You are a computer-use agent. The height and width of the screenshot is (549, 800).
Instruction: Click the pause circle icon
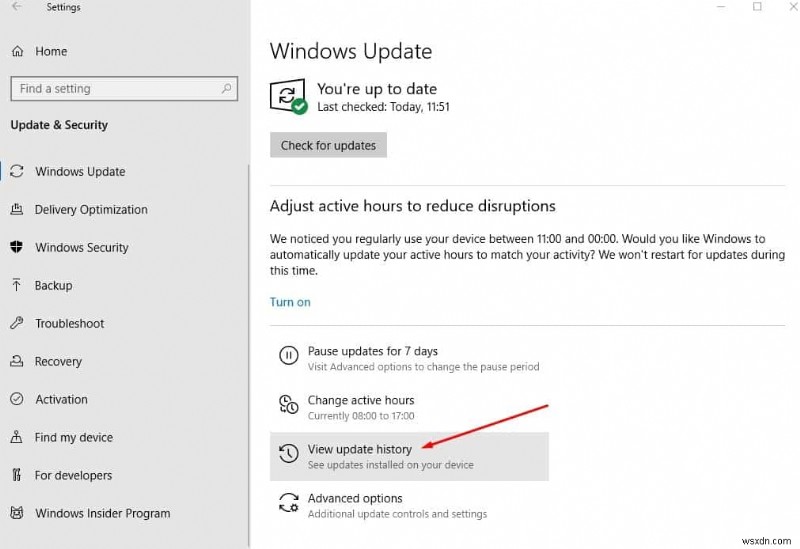click(x=288, y=355)
